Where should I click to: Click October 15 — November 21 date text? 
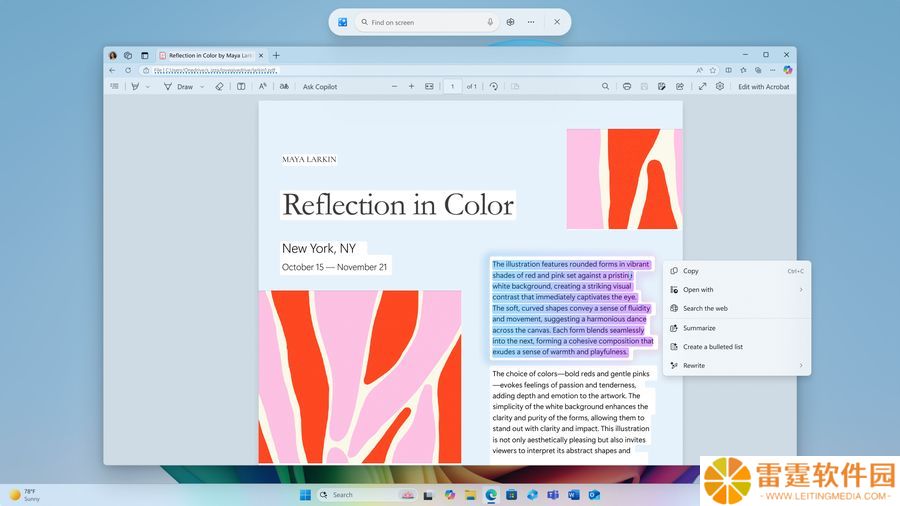[334, 267]
